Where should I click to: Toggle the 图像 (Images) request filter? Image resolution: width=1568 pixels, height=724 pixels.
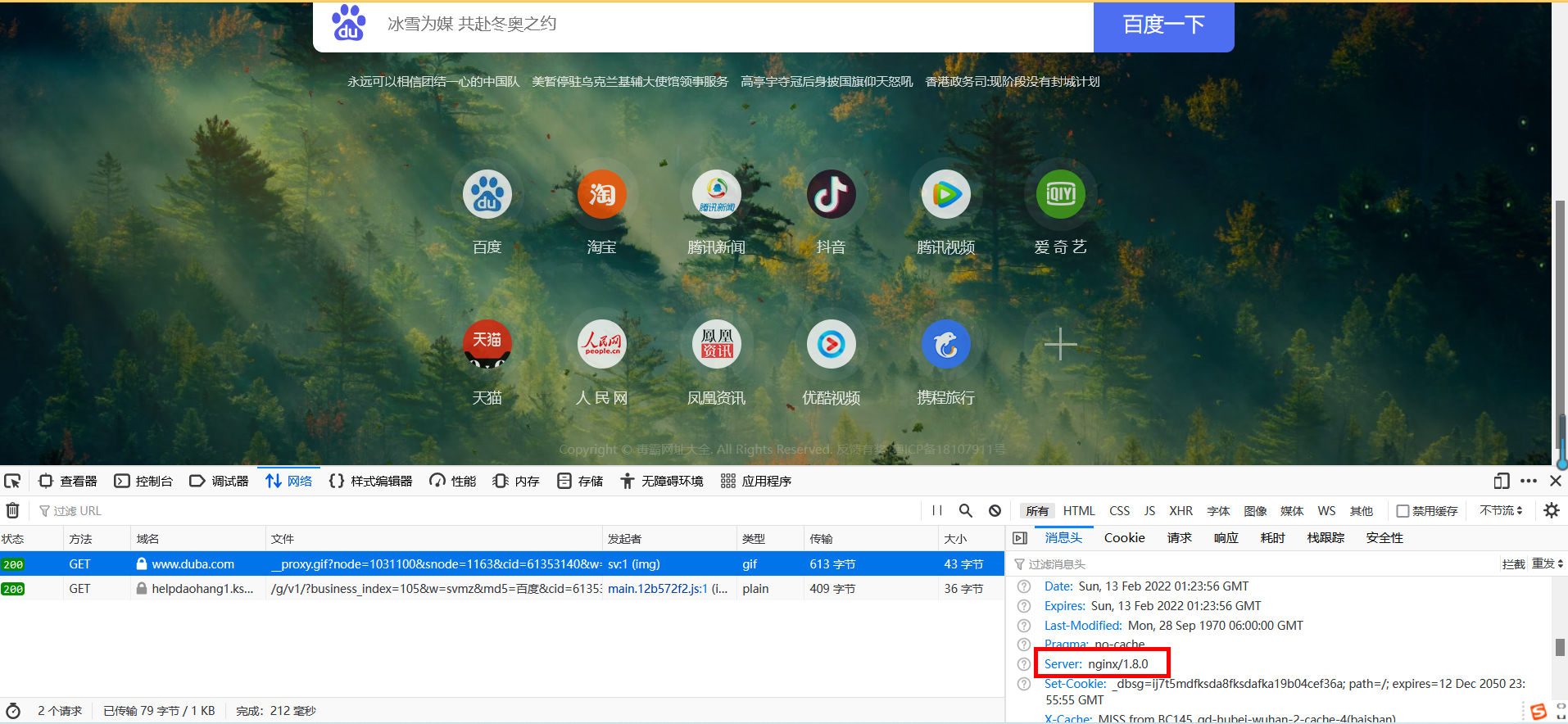pyautogui.click(x=1255, y=511)
